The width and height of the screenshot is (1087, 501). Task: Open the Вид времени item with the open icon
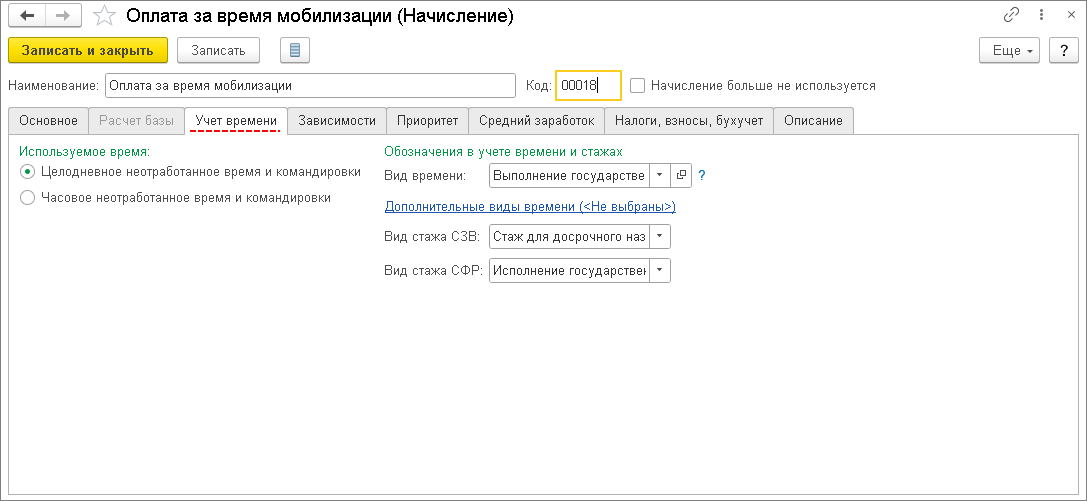(682, 175)
